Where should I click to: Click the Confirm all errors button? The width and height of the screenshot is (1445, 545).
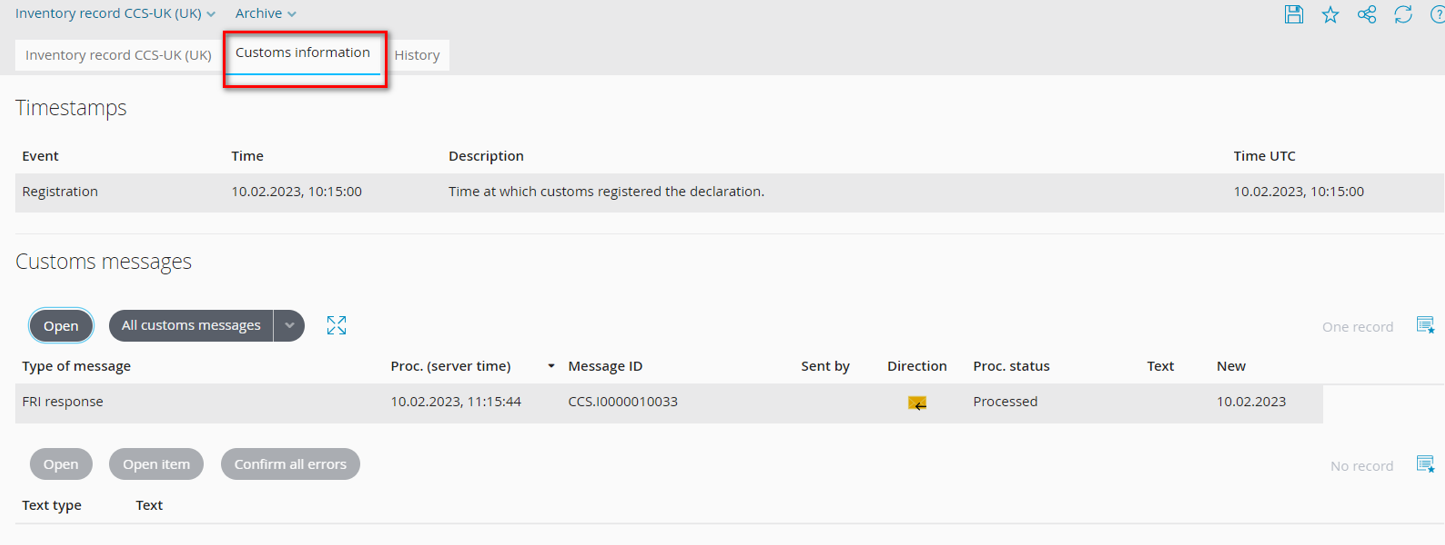point(290,464)
